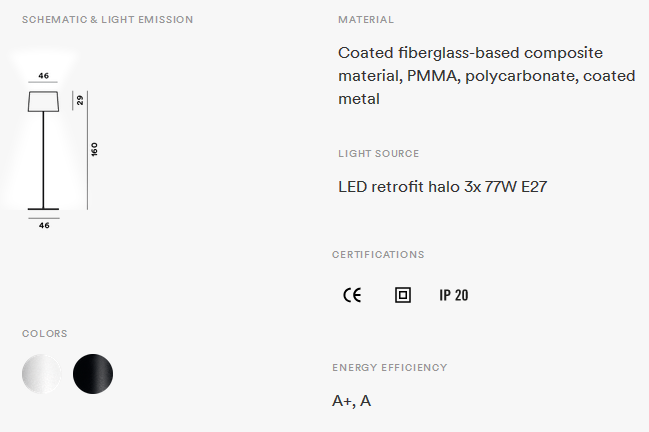The image size is (649, 432).
Task: Click the A+, A energy rating text
Action: pos(351,401)
